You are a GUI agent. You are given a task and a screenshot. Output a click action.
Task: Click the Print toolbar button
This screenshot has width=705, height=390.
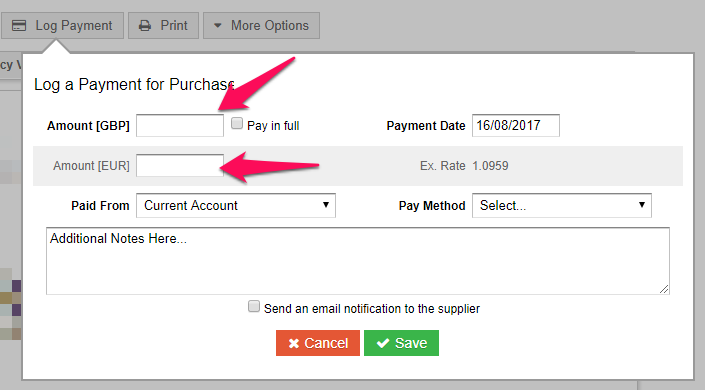pyautogui.click(x=163, y=26)
